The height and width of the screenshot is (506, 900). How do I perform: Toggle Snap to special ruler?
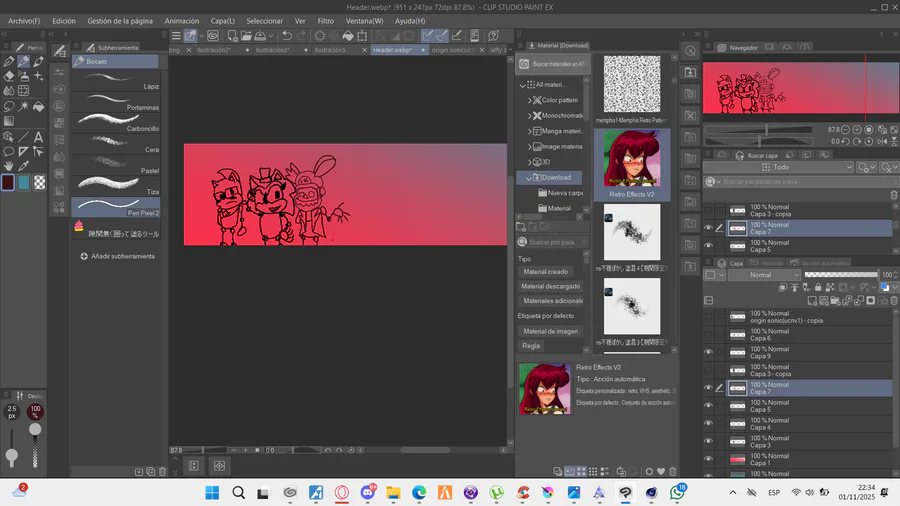point(441,36)
